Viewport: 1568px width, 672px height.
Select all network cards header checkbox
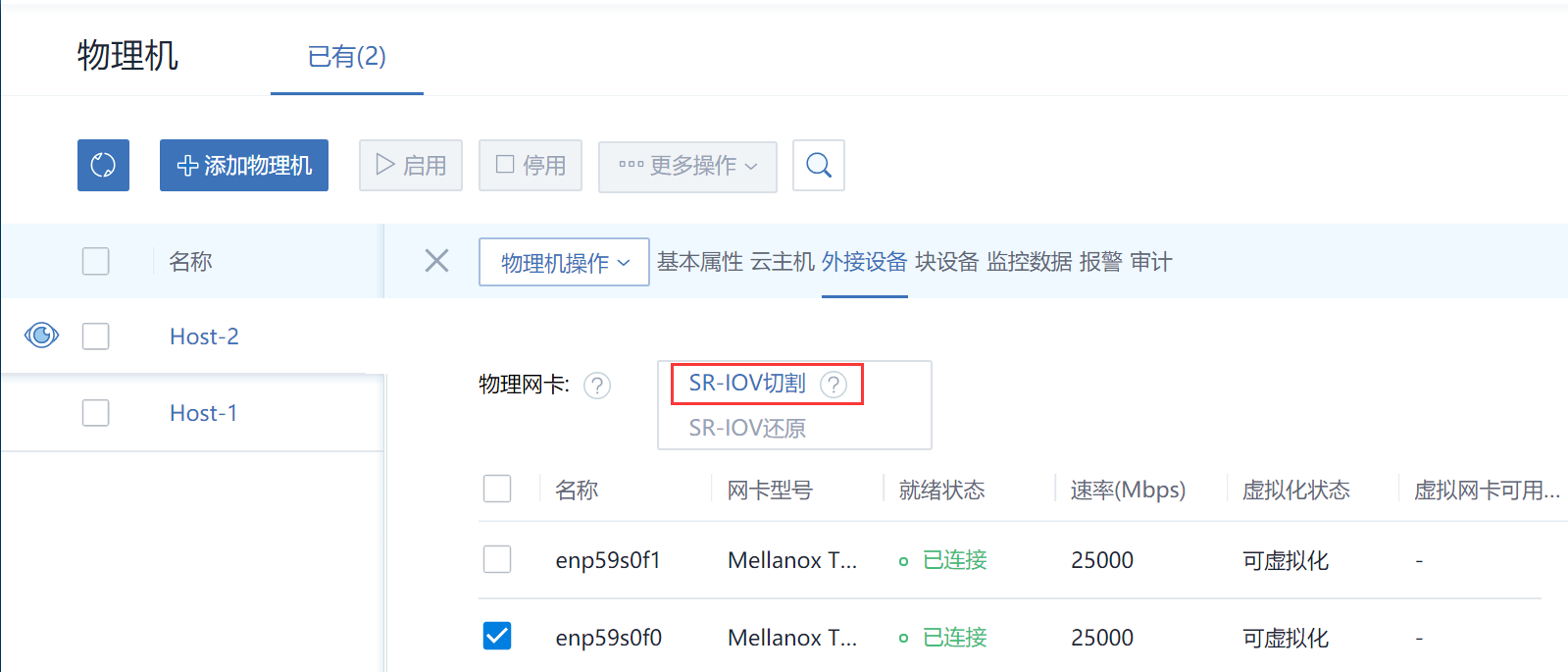click(x=497, y=489)
